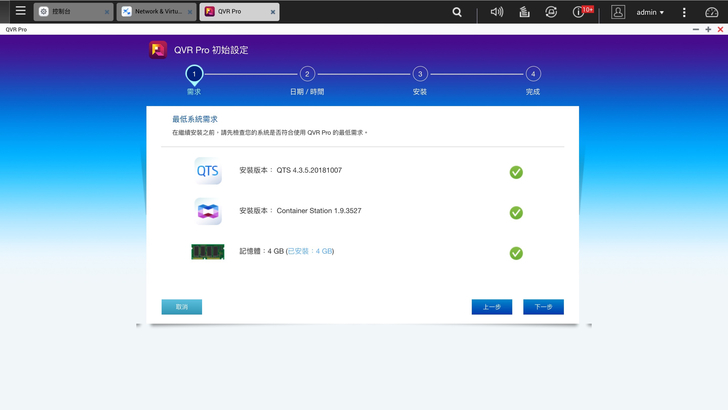Click the external devices sync icon
The width and height of the screenshot is (728, 410).
click(x=551, y=12)
